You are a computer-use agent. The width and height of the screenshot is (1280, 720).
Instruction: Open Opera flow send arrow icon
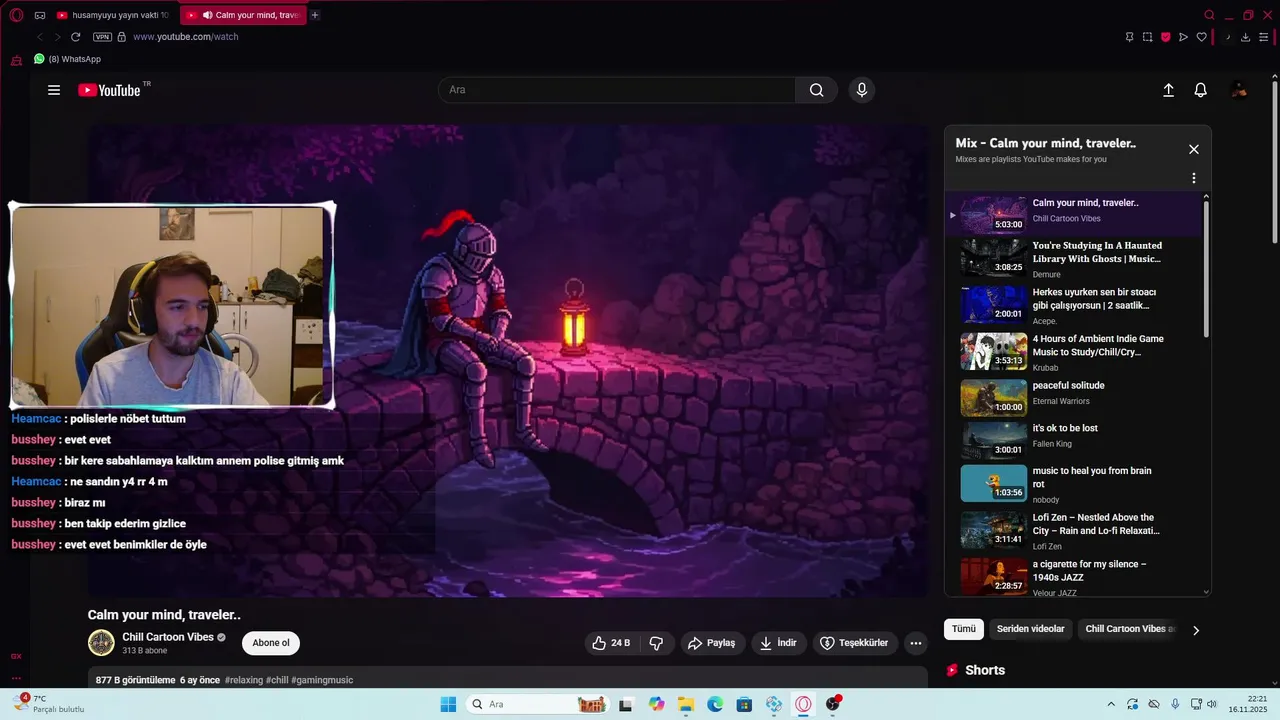coord(1183,37)
